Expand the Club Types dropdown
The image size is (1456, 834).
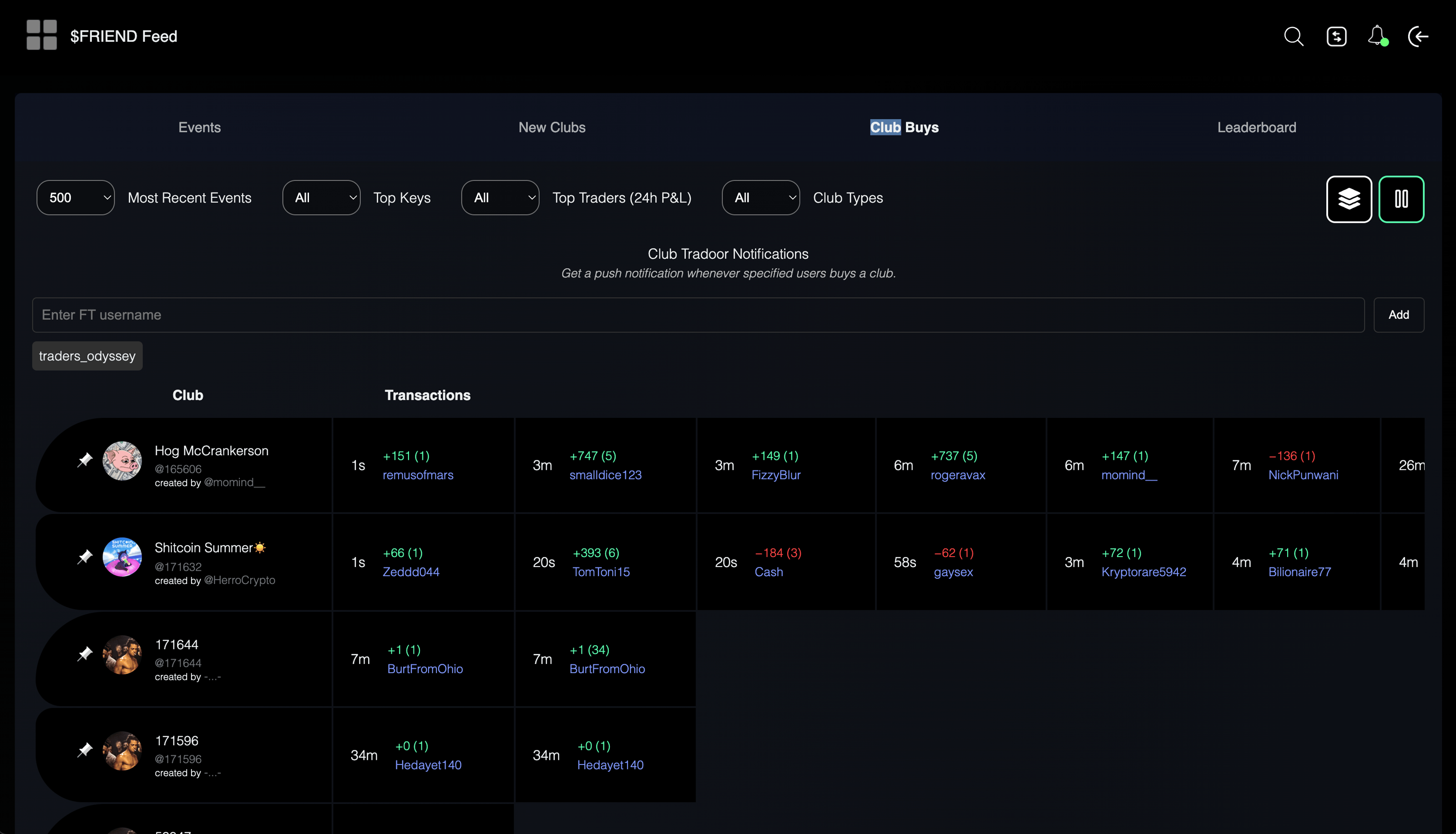[761, 198]
